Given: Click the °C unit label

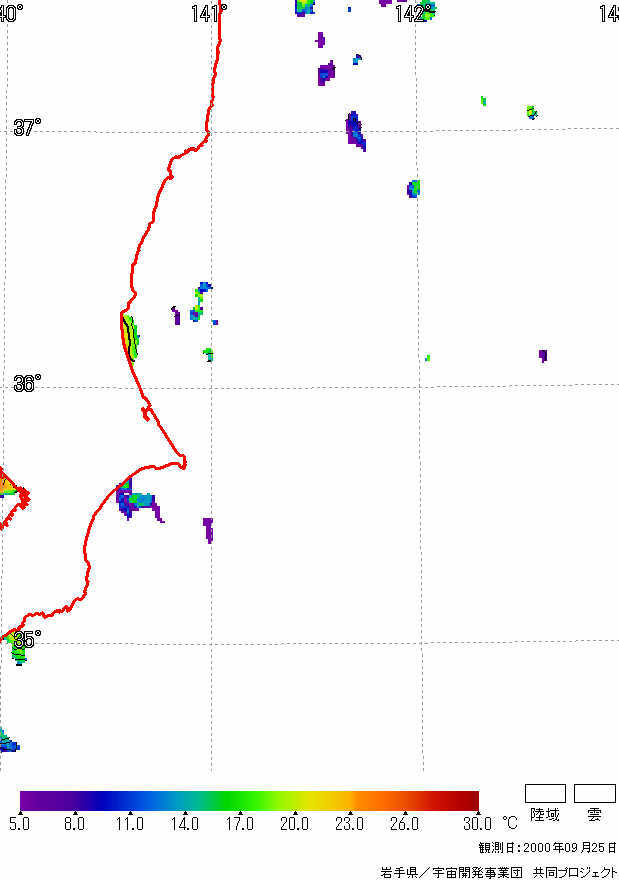Looking at the screenshot, I should pyautogui.click(x=509, y=823).
